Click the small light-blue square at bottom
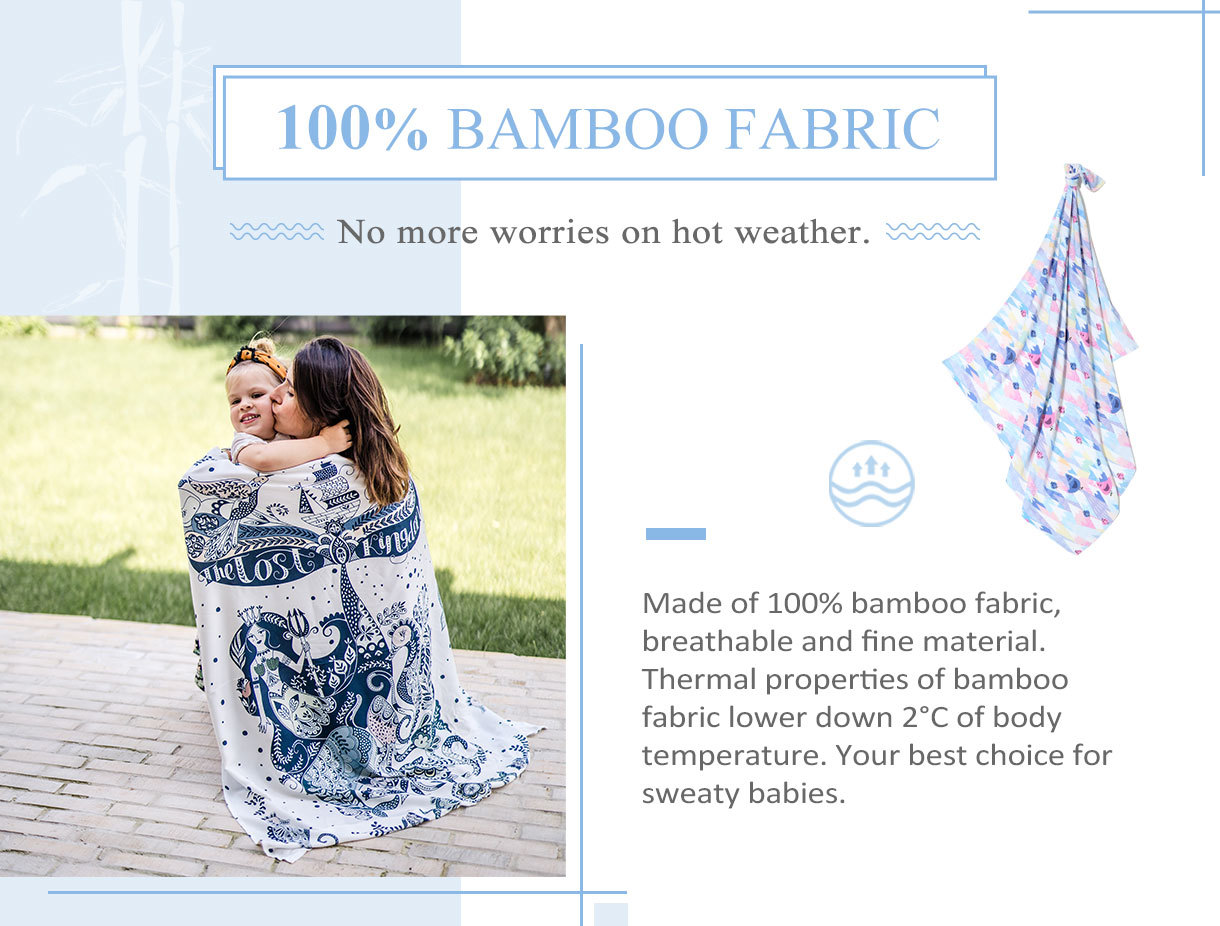 [611, 914]
